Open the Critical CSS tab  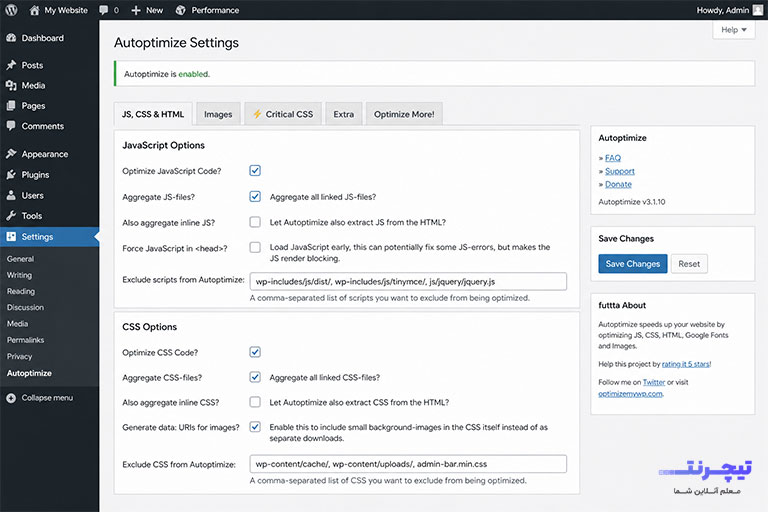(283, 114)
